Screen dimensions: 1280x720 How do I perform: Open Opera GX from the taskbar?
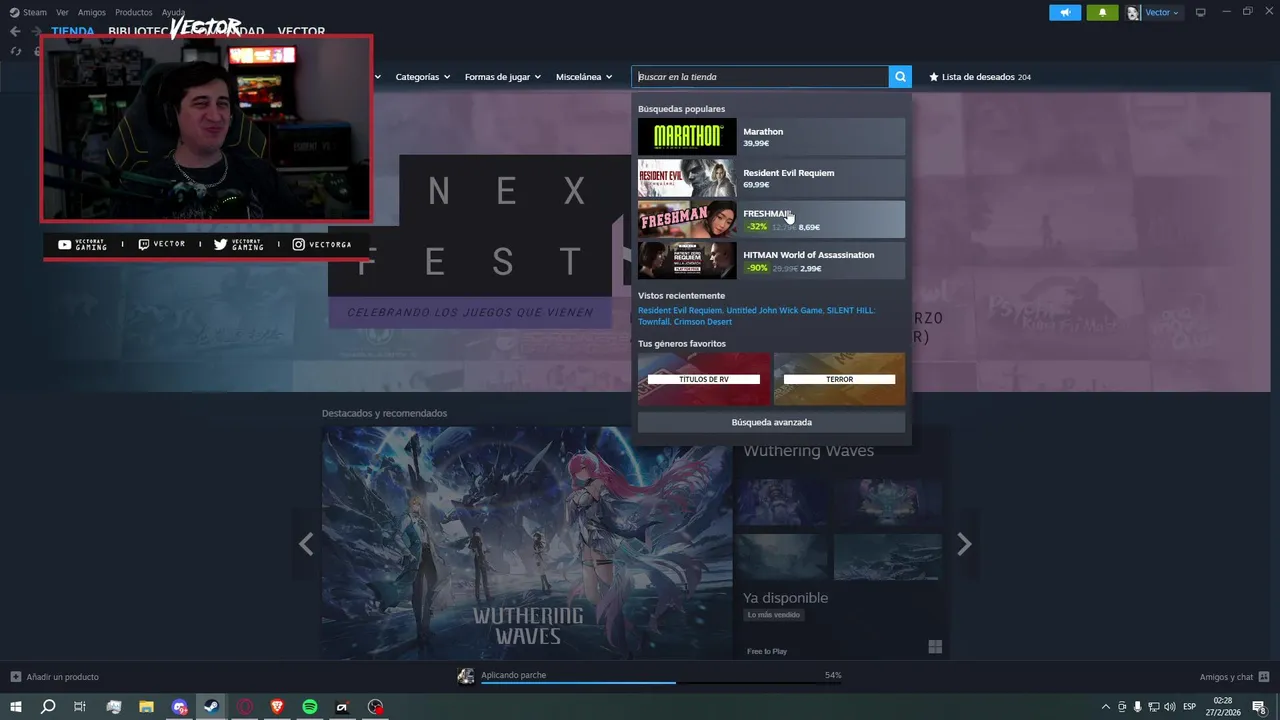click(245, 707)
